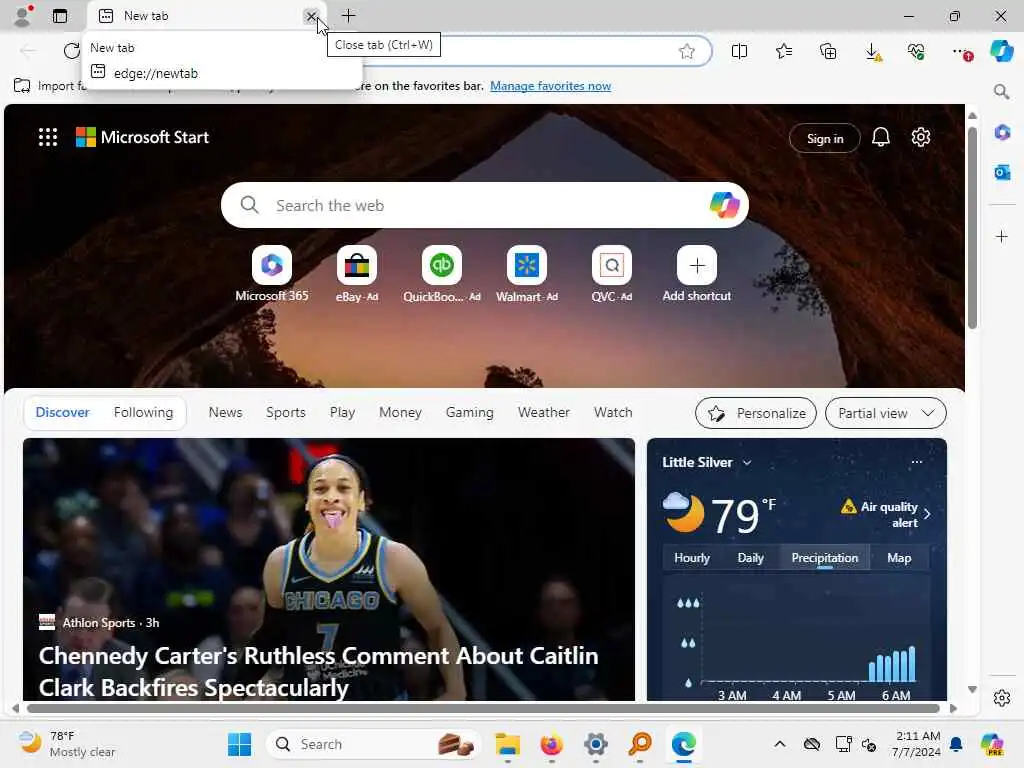The image size is (1024, 768).
Task: Open the Microsoft 365 shortcut
Action: pos(272,274)
